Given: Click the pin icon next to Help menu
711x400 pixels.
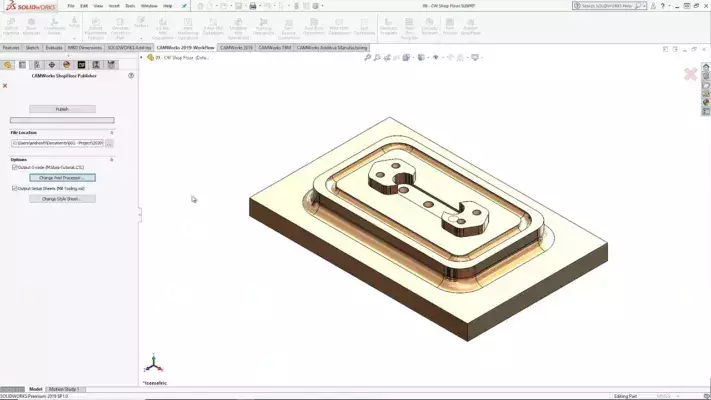Looking at the screenshot, I should 184,6.
